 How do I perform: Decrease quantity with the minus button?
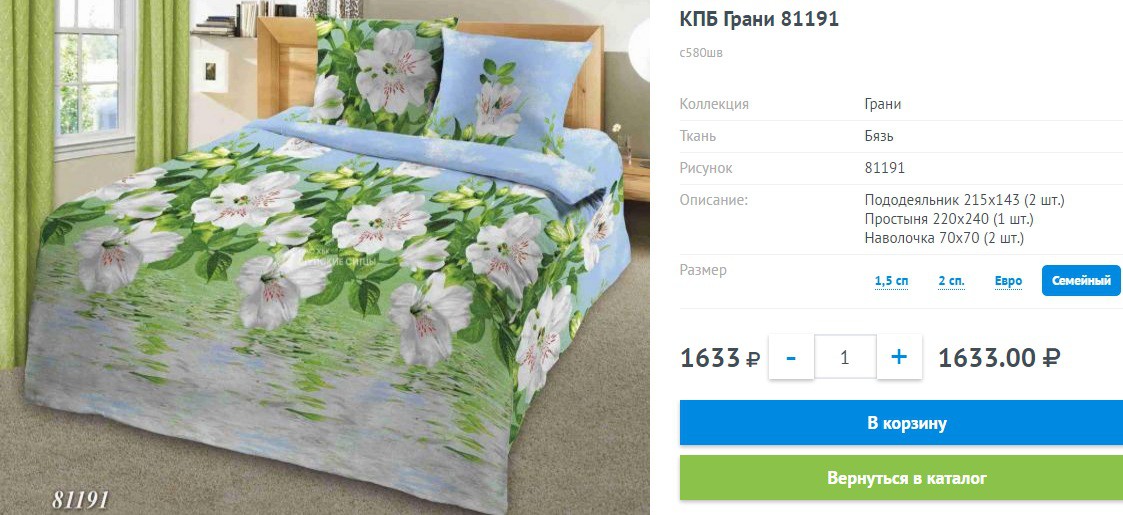coord(791,357)
